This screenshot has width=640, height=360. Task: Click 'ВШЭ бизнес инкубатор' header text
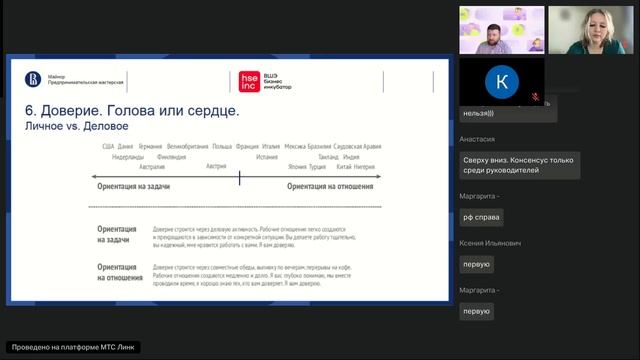tap(278, 82)
